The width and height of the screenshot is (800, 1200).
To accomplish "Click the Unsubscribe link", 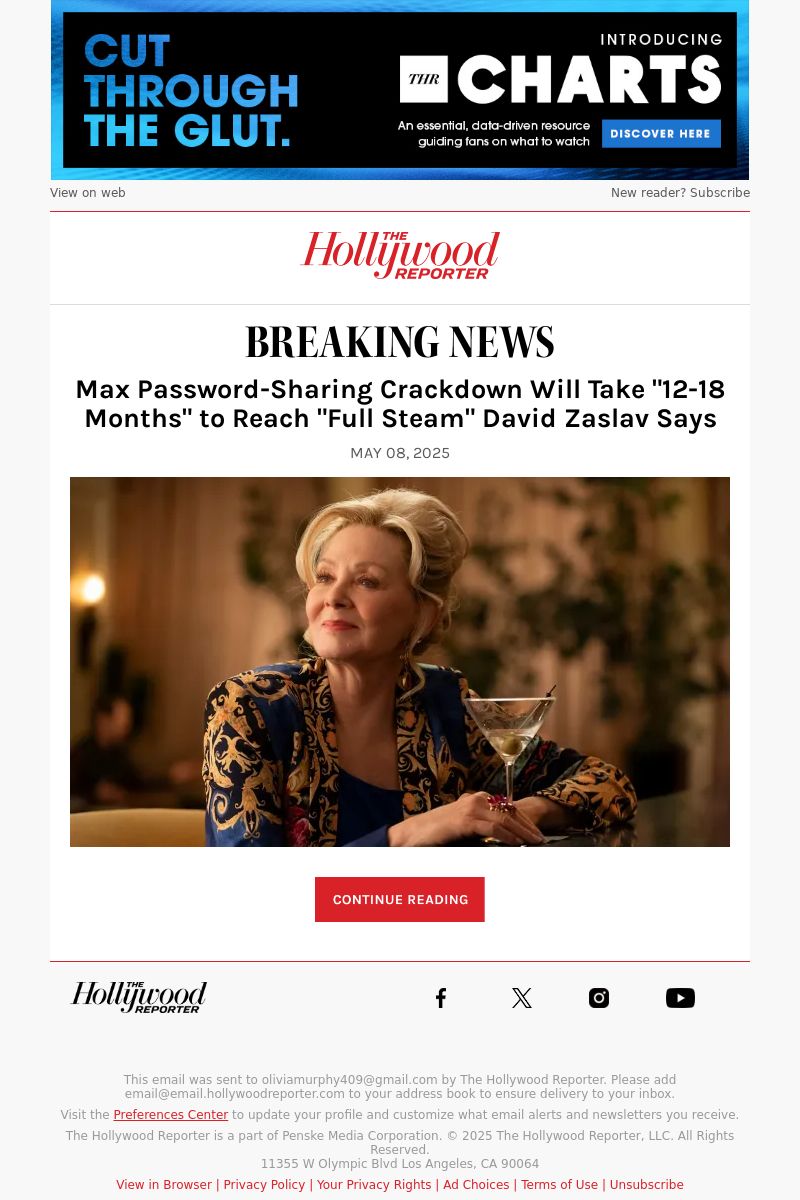I will click(x=647, y=1185).
